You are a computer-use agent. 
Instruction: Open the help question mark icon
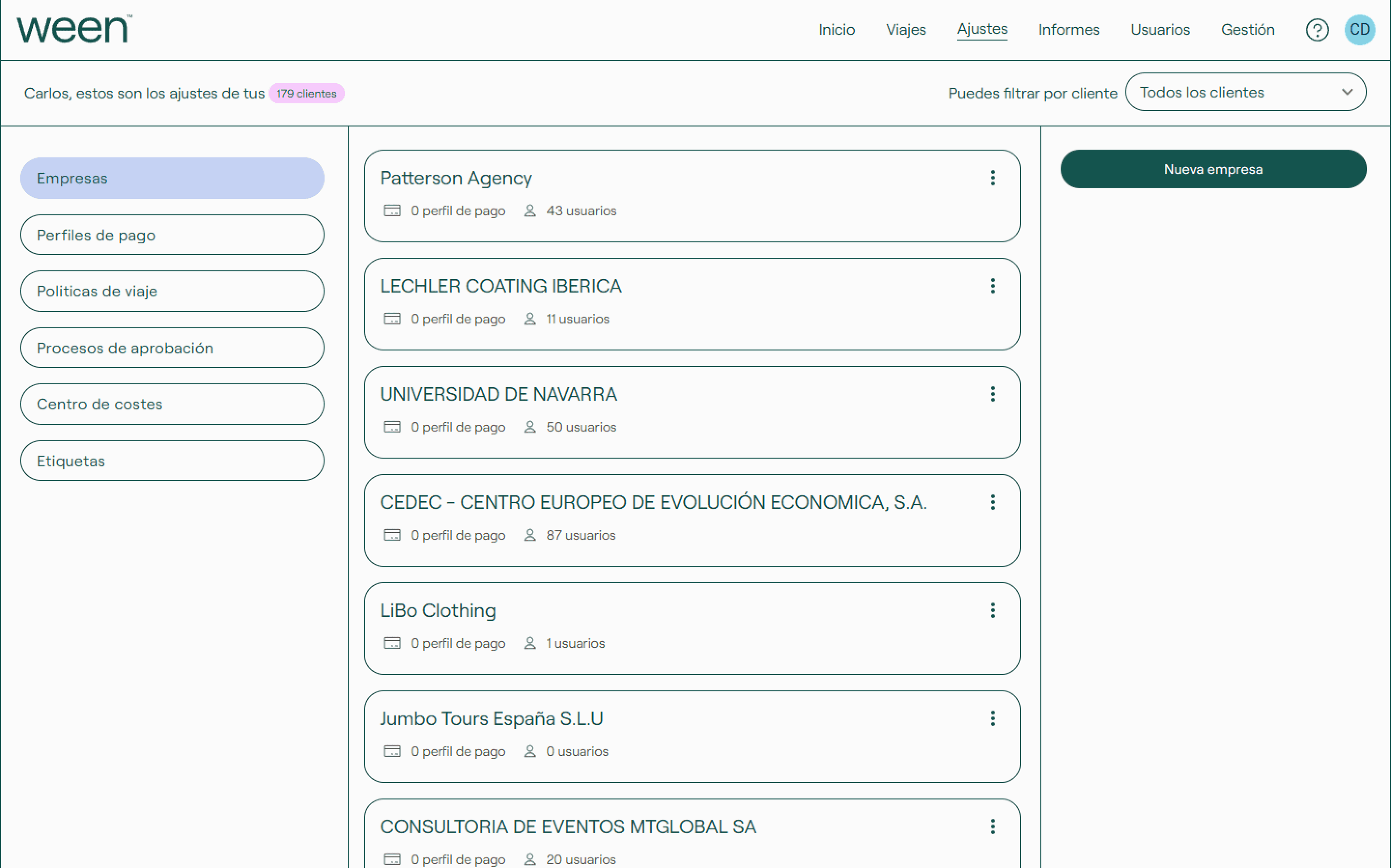point(1317,30)
